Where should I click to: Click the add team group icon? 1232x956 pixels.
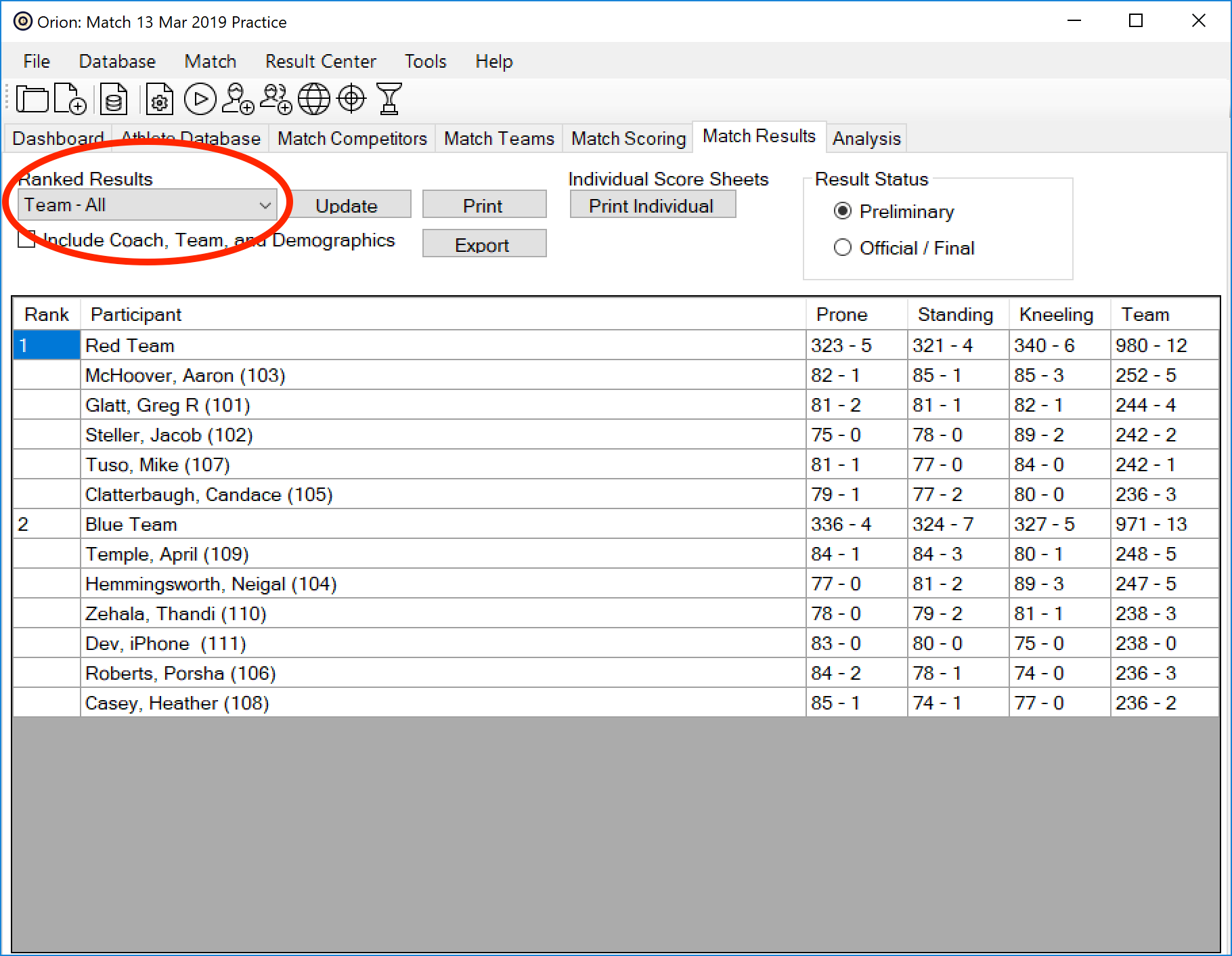276,100
